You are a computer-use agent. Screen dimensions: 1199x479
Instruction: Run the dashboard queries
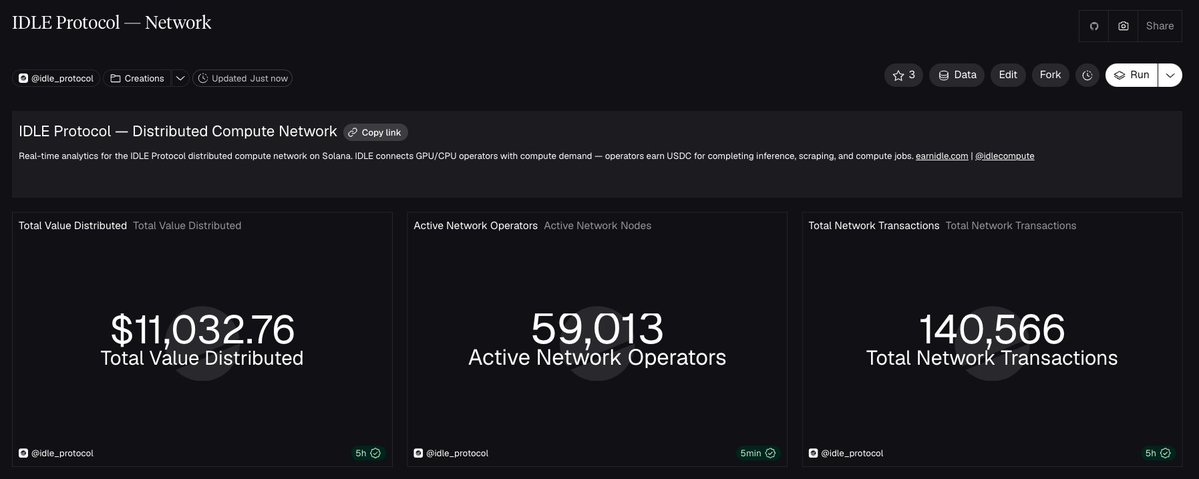1132,75
